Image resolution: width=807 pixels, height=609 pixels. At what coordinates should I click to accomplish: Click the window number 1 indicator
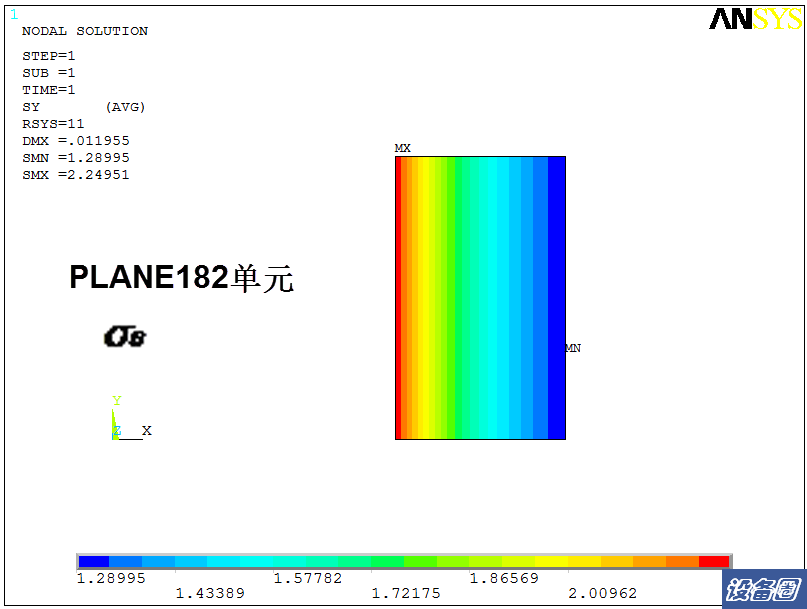13,14
